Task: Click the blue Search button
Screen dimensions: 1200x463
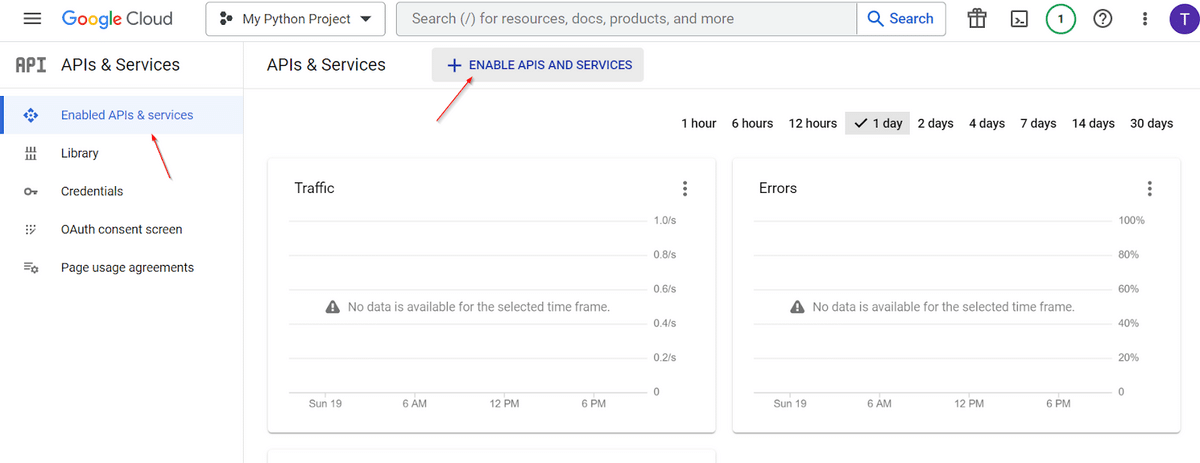Action: pos(901,19)
